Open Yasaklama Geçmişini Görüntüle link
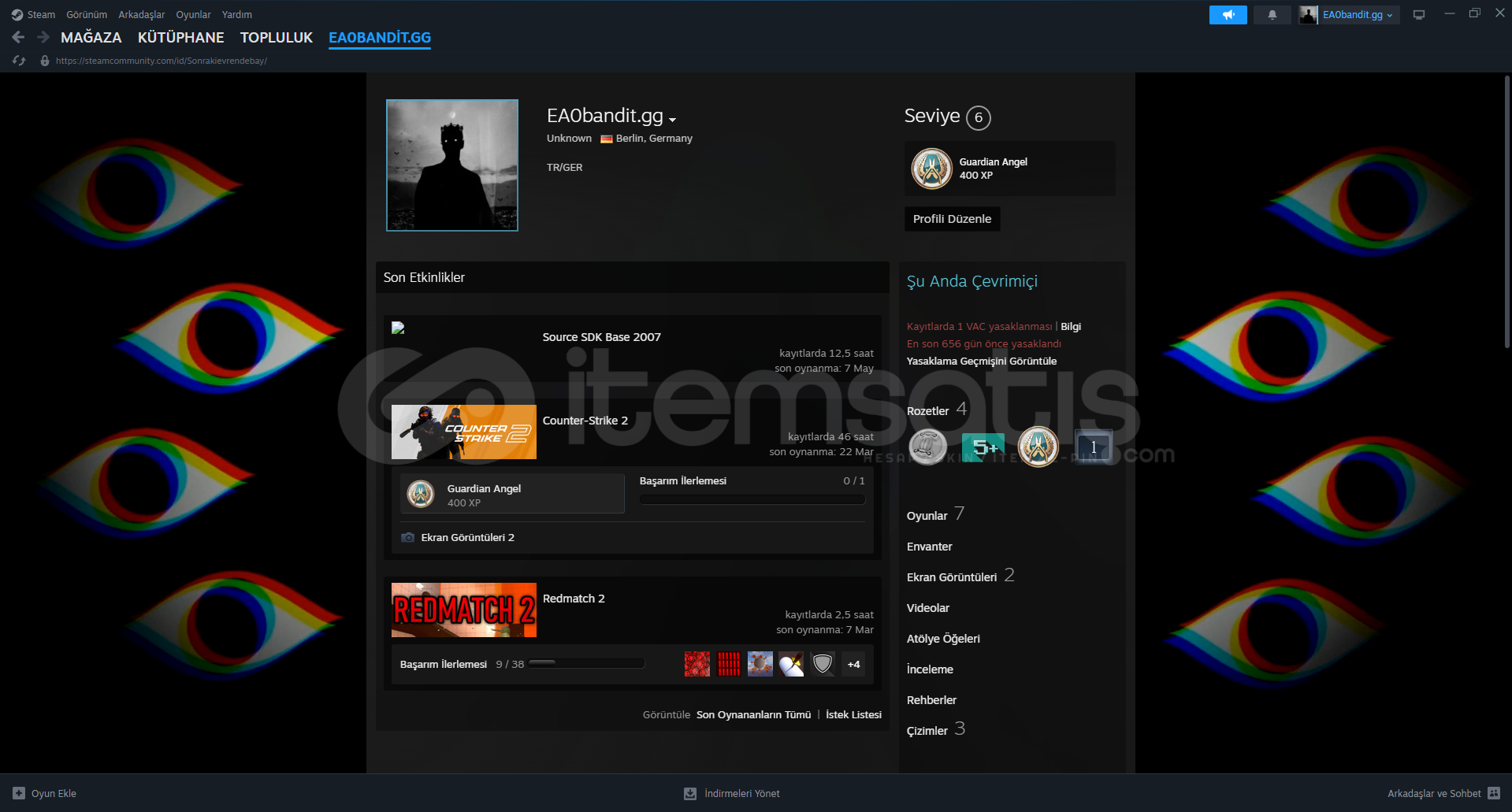Image resolution: width=1512 pixels, height=812 pixels. click(982, 362)
